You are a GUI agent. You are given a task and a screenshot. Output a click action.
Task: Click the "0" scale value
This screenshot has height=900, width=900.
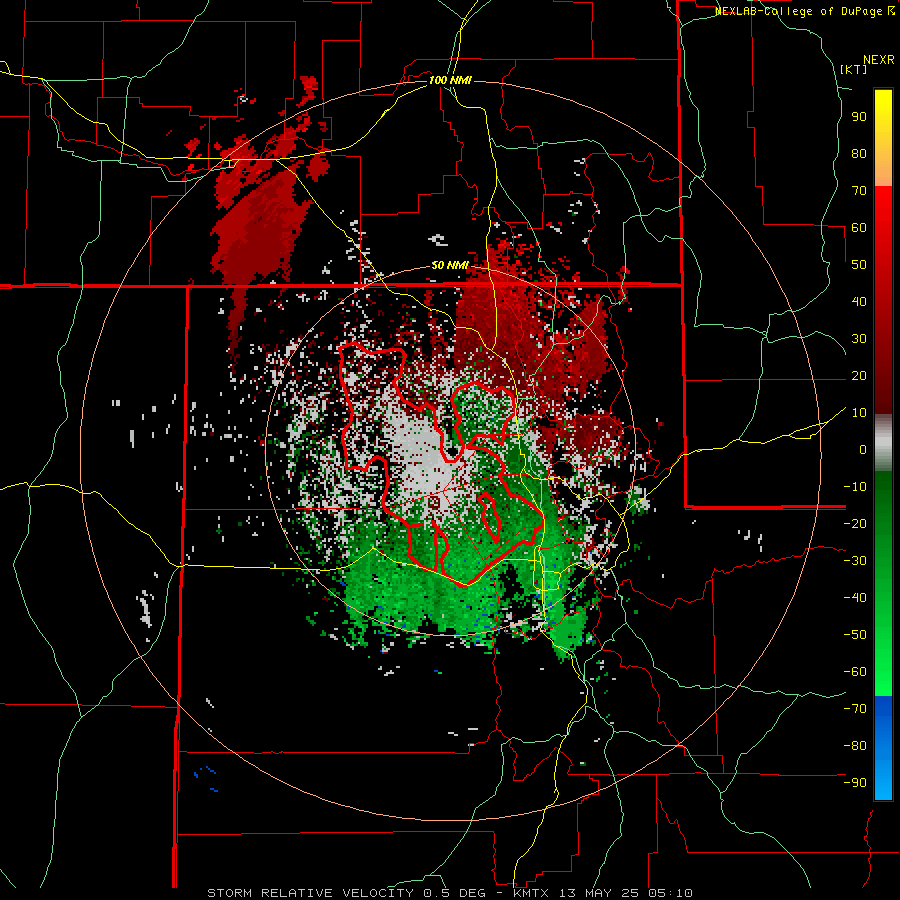[863, 449]
